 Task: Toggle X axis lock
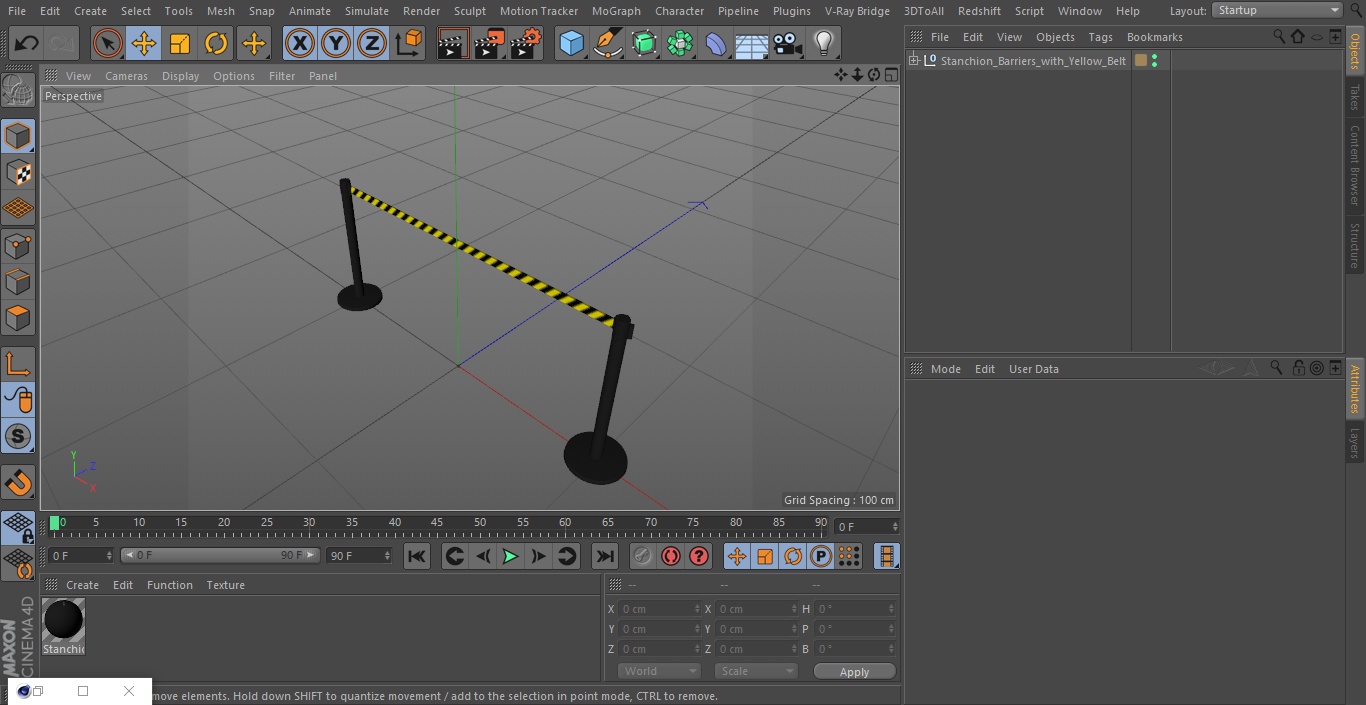coord(300,44)
